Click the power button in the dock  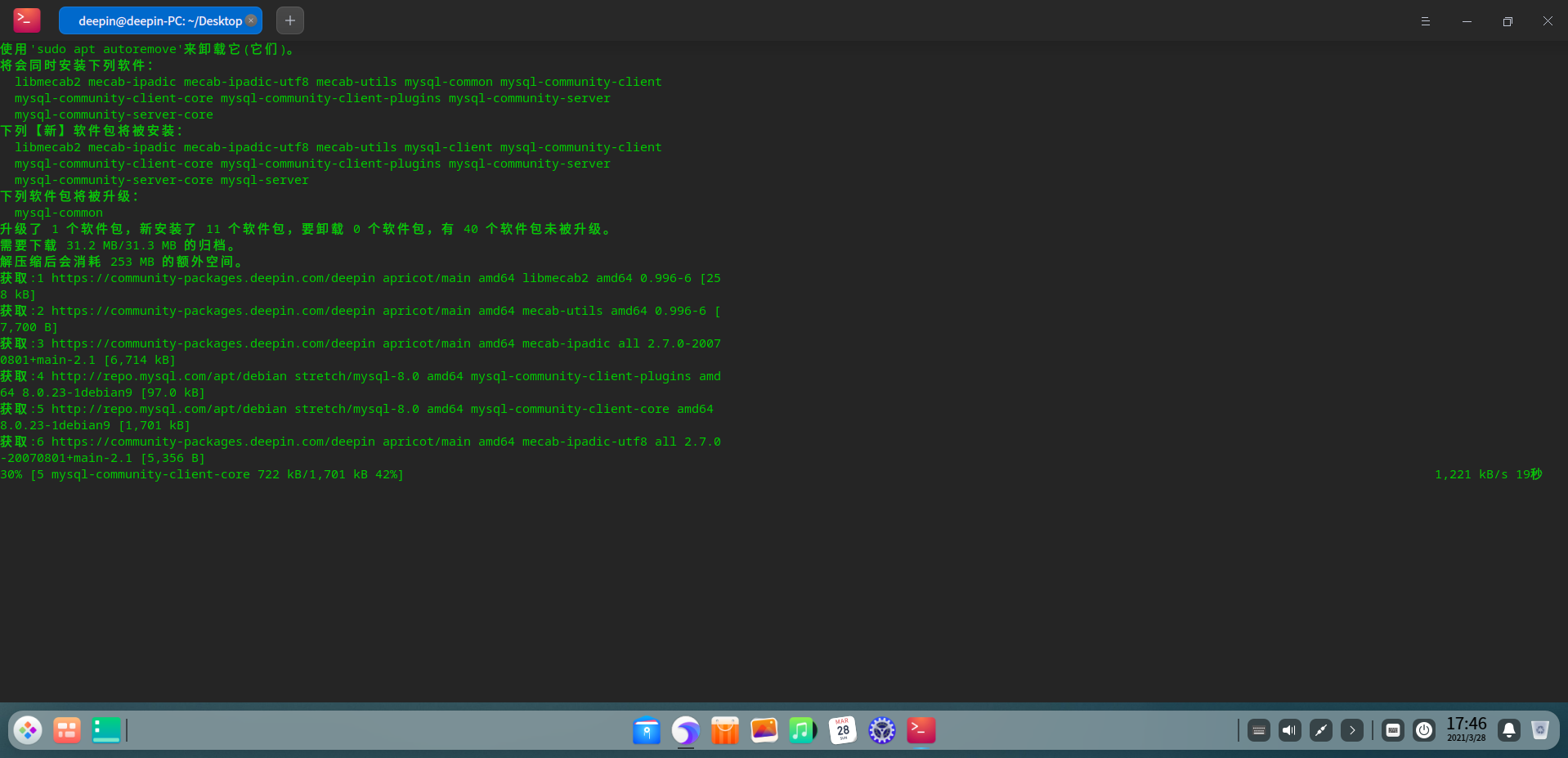click(x=1424, y=730)
